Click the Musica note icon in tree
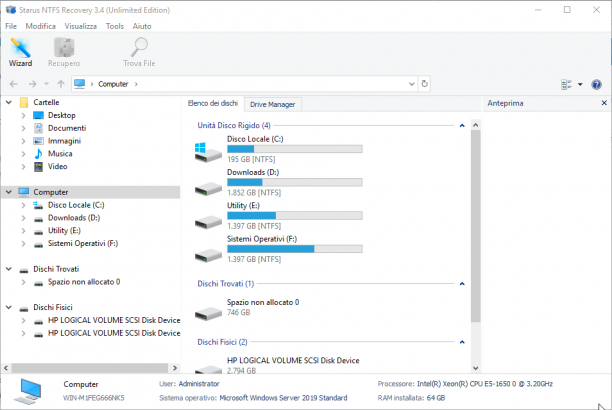Image resolution: width=612 pixels, height=410 pixels. (38, 153)
